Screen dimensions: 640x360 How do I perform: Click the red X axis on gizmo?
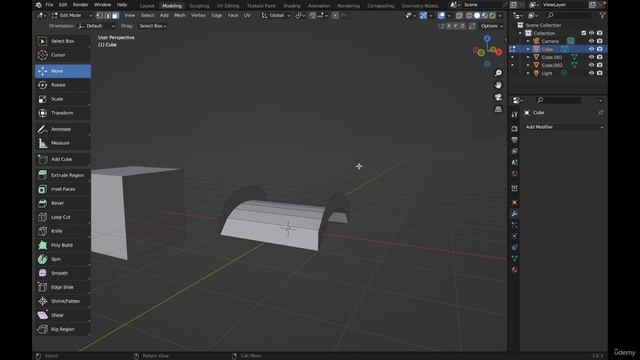click(x=499, y=52)
